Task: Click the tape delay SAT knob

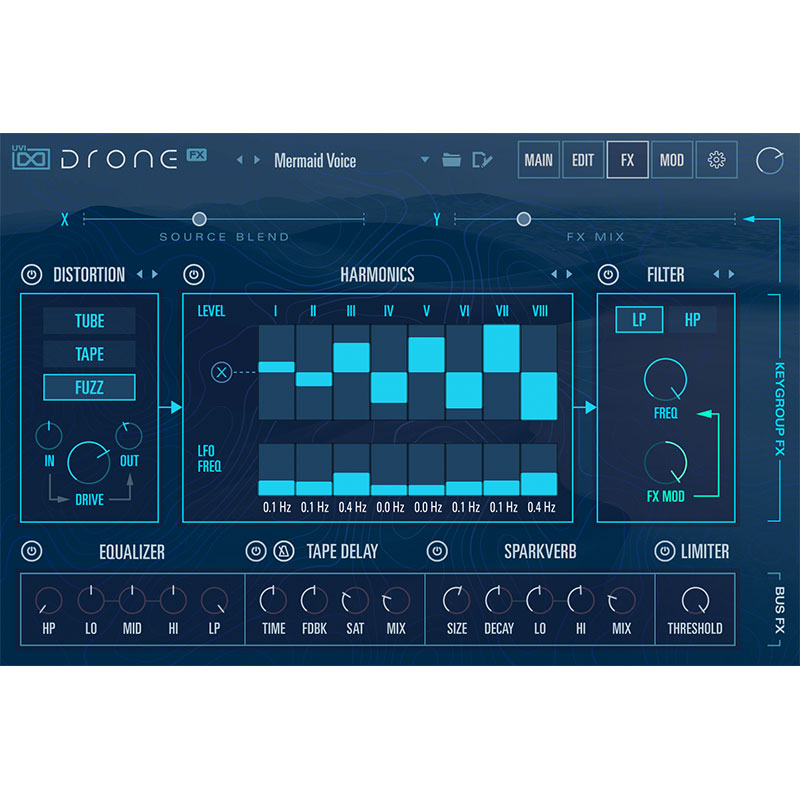Action: (355, 601)
